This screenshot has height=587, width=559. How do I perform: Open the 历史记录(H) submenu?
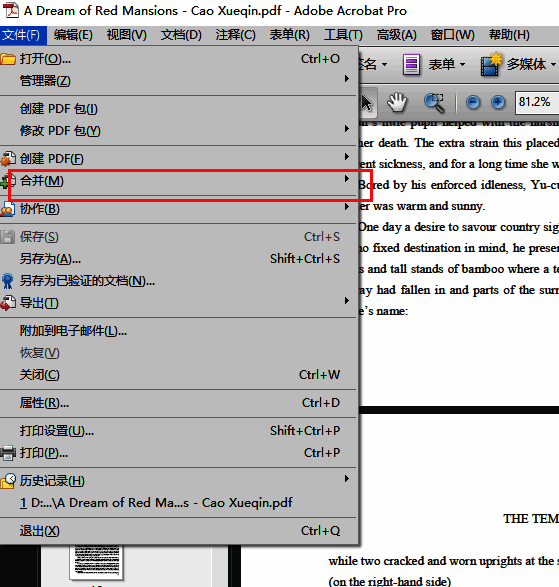tap(178, 481)
